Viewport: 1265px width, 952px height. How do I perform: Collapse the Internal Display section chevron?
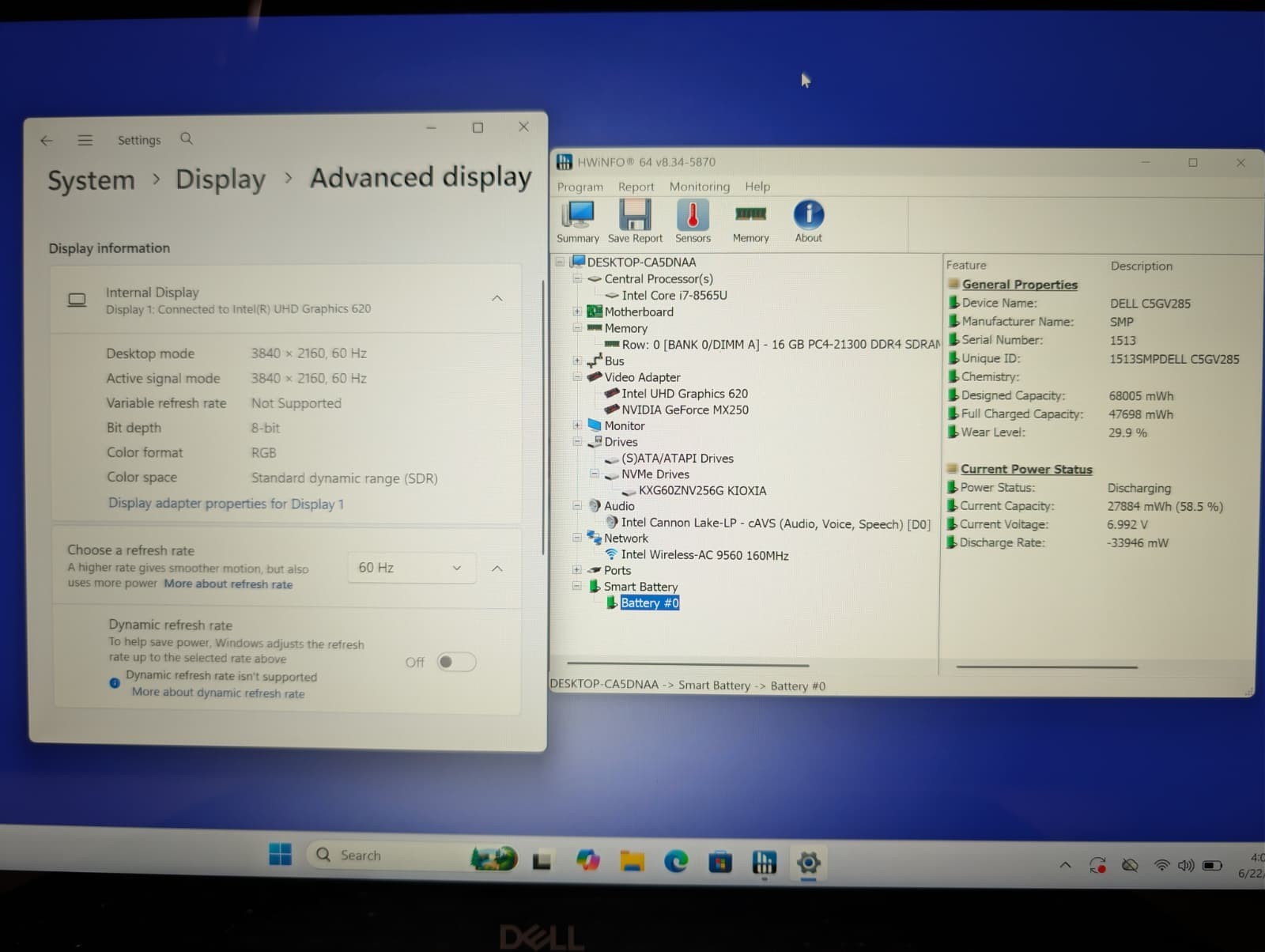coord(497,298)
